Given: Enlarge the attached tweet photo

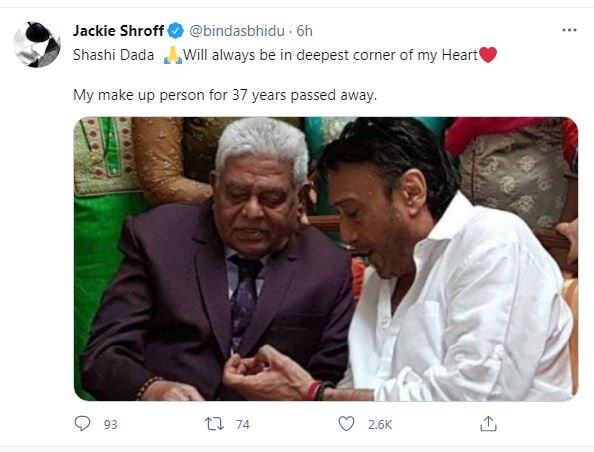Looking at the screenshot, I should point(326,259).
